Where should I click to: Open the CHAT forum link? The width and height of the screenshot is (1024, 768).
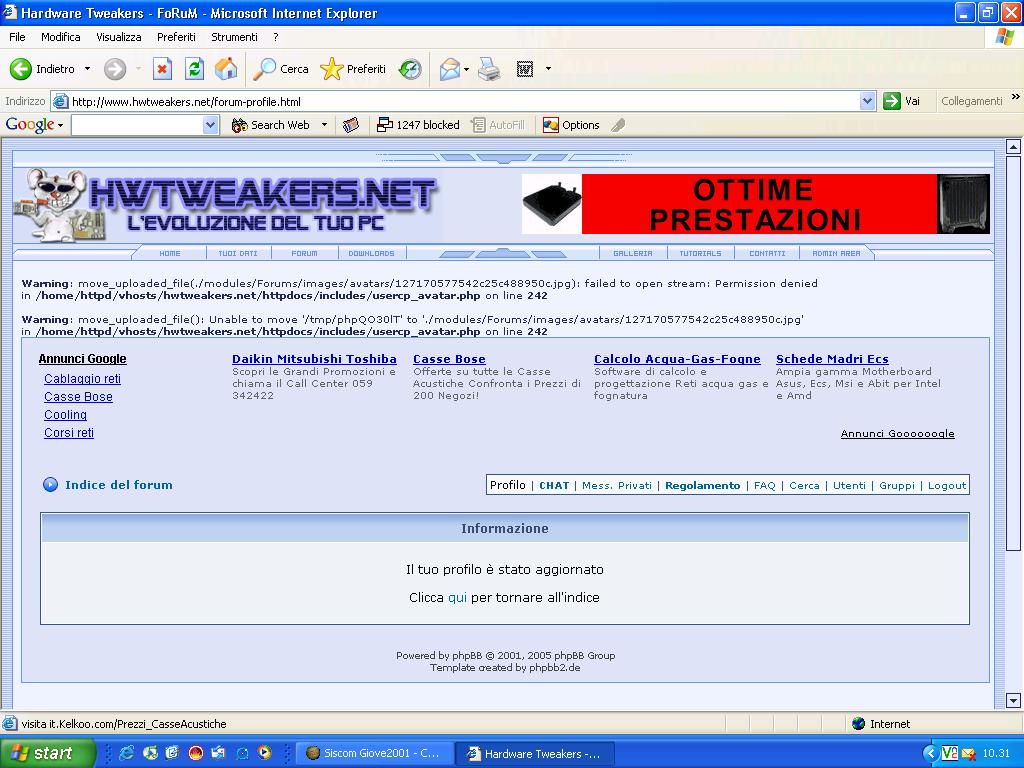[x=554, y=485]
